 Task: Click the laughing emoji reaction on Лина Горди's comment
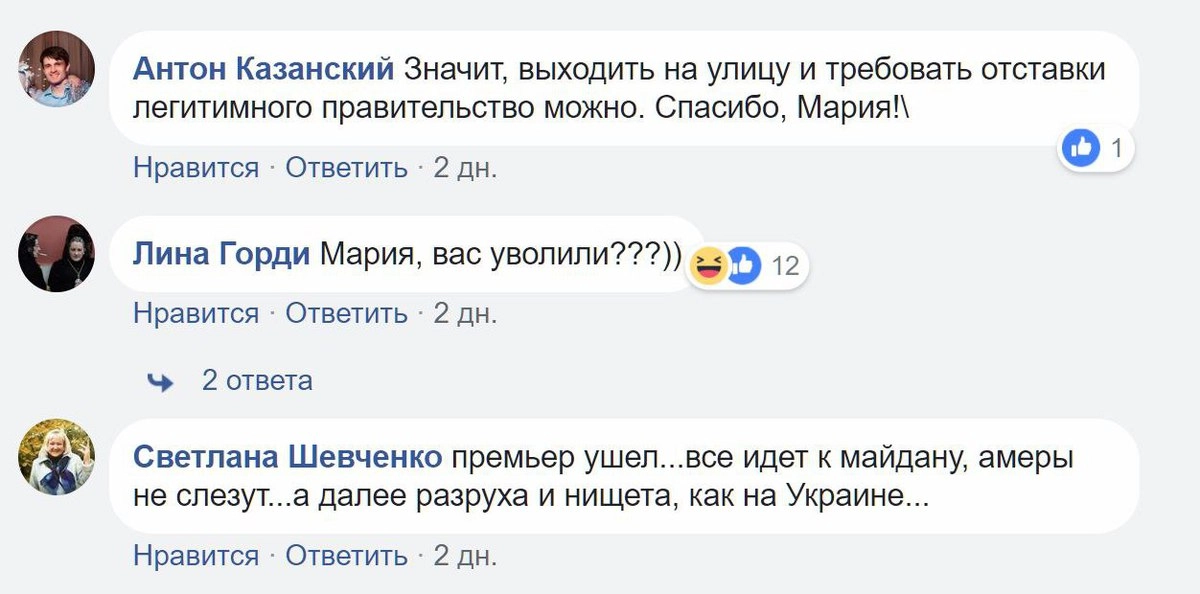pyautogui.click(x=709, y=266)
